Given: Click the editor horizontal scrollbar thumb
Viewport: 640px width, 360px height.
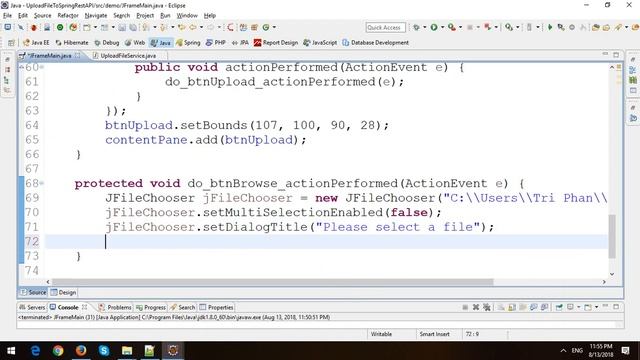Looking at the screenshot, I should pyautogui.click(x=273, y=282).
